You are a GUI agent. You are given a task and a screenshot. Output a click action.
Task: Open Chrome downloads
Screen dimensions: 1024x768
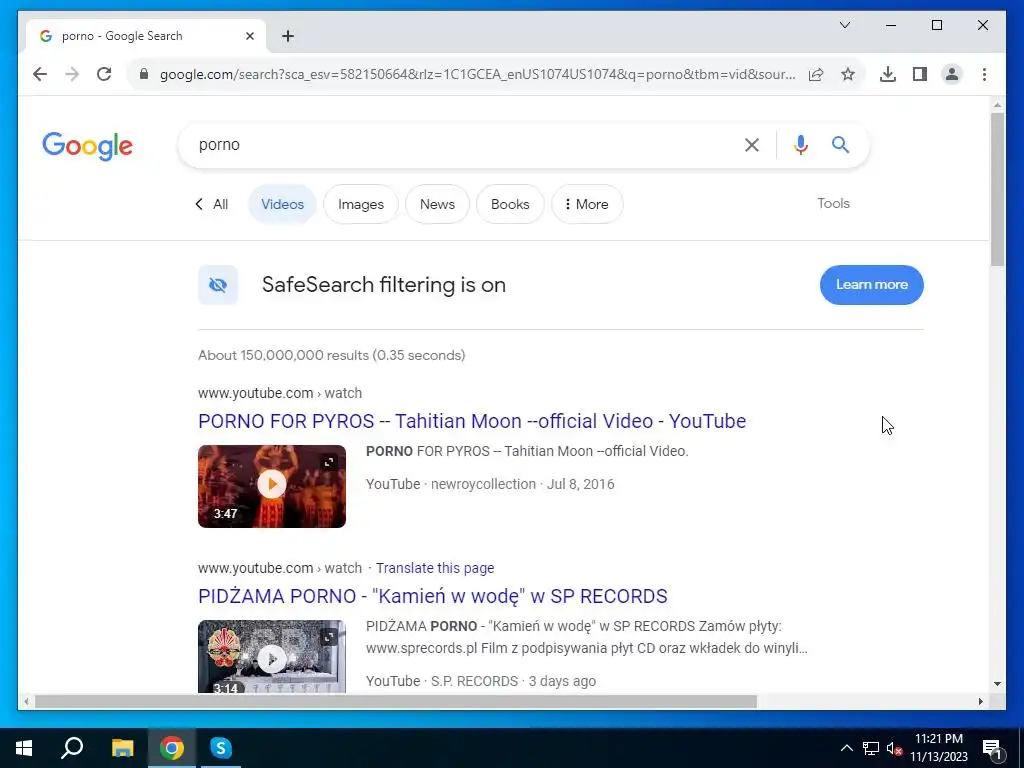coord(888,74)
